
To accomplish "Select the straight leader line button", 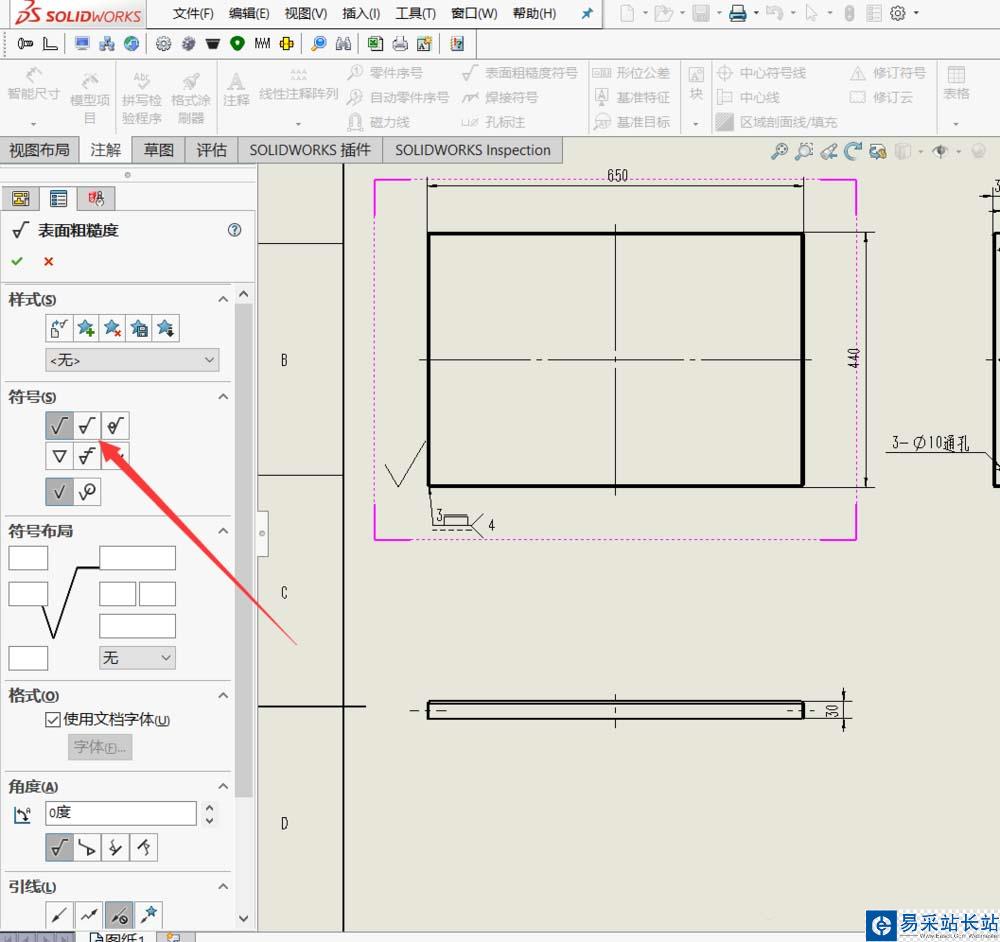I will pos(59,915).
